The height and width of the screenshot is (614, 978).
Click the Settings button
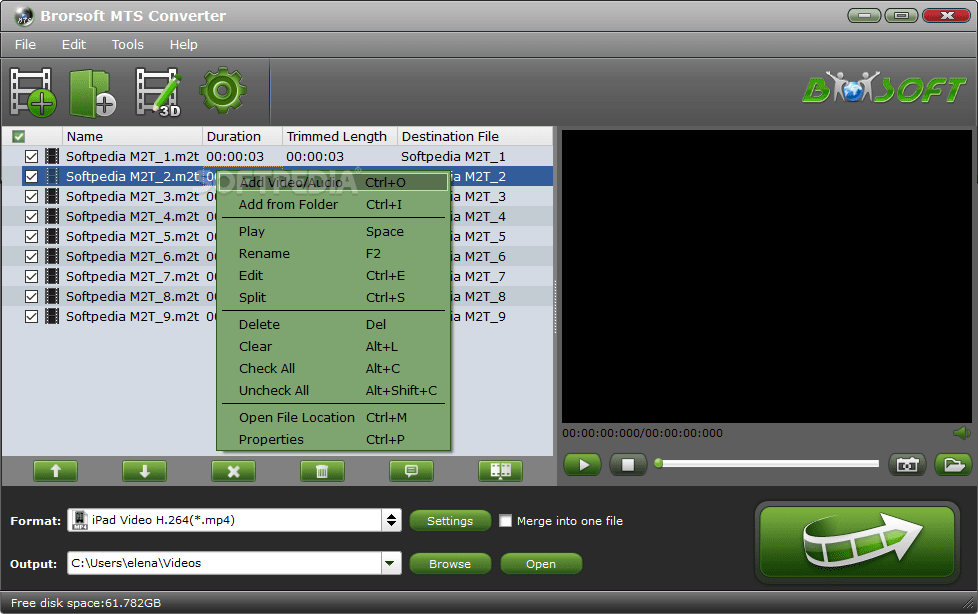point(450,521)
